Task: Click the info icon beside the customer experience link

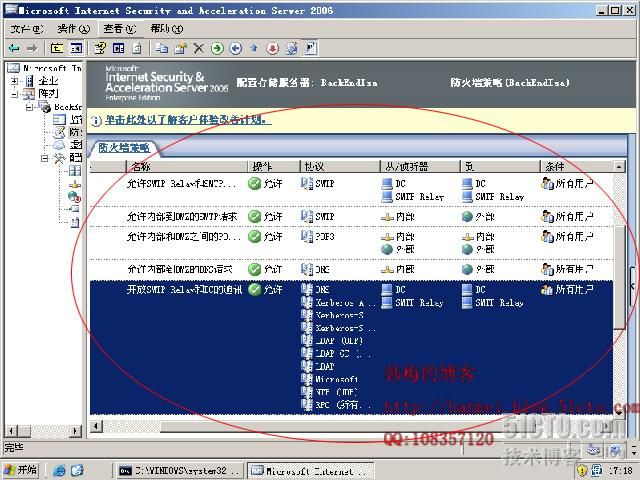Action: pyautogui.click(x=96, y=120)
